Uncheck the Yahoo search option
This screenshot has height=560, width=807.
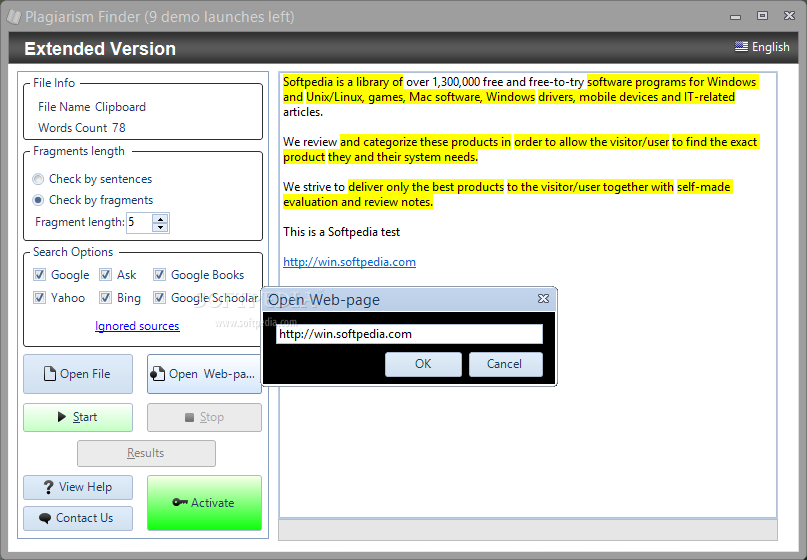39,298
